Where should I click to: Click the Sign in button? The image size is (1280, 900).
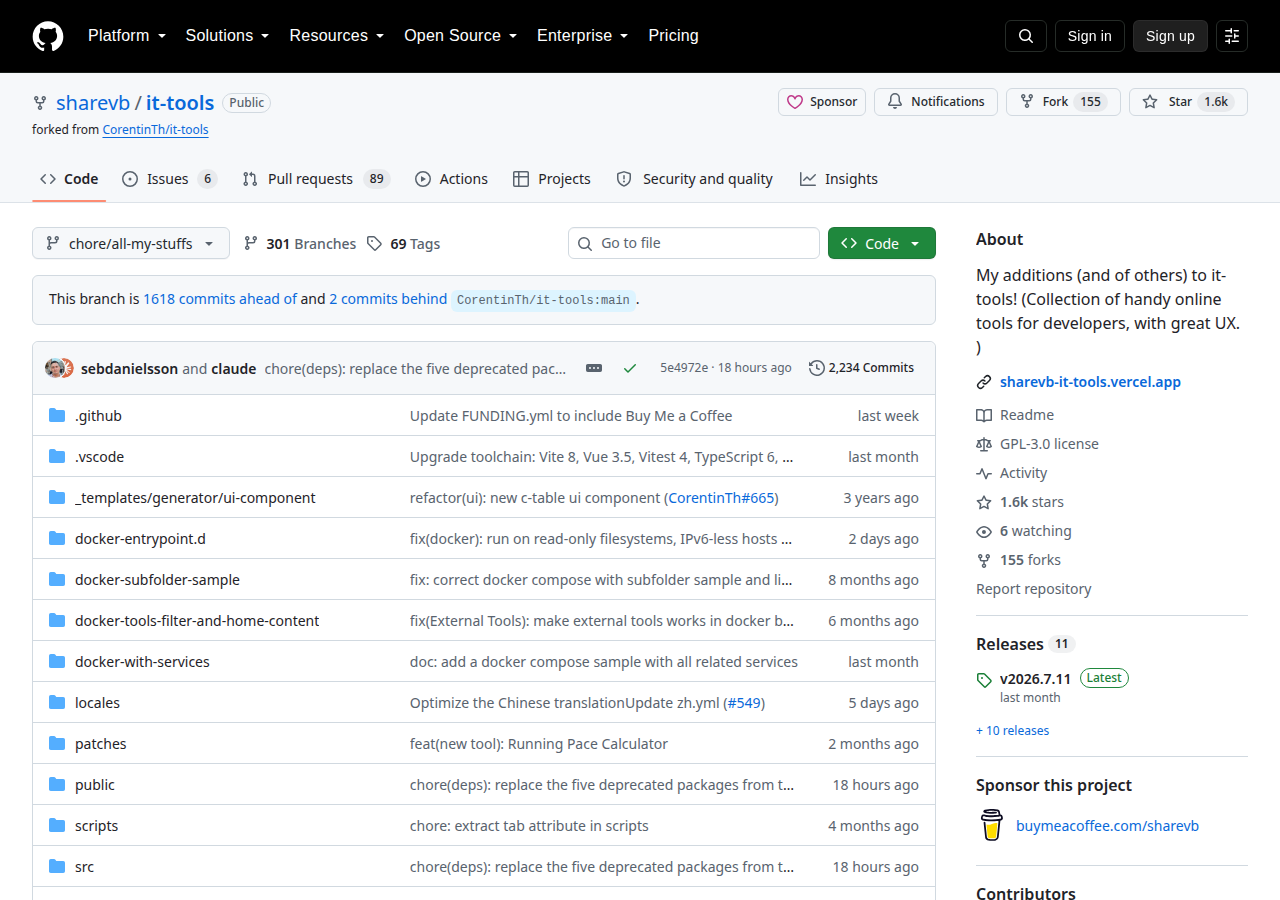click(x=1090, y=36)
